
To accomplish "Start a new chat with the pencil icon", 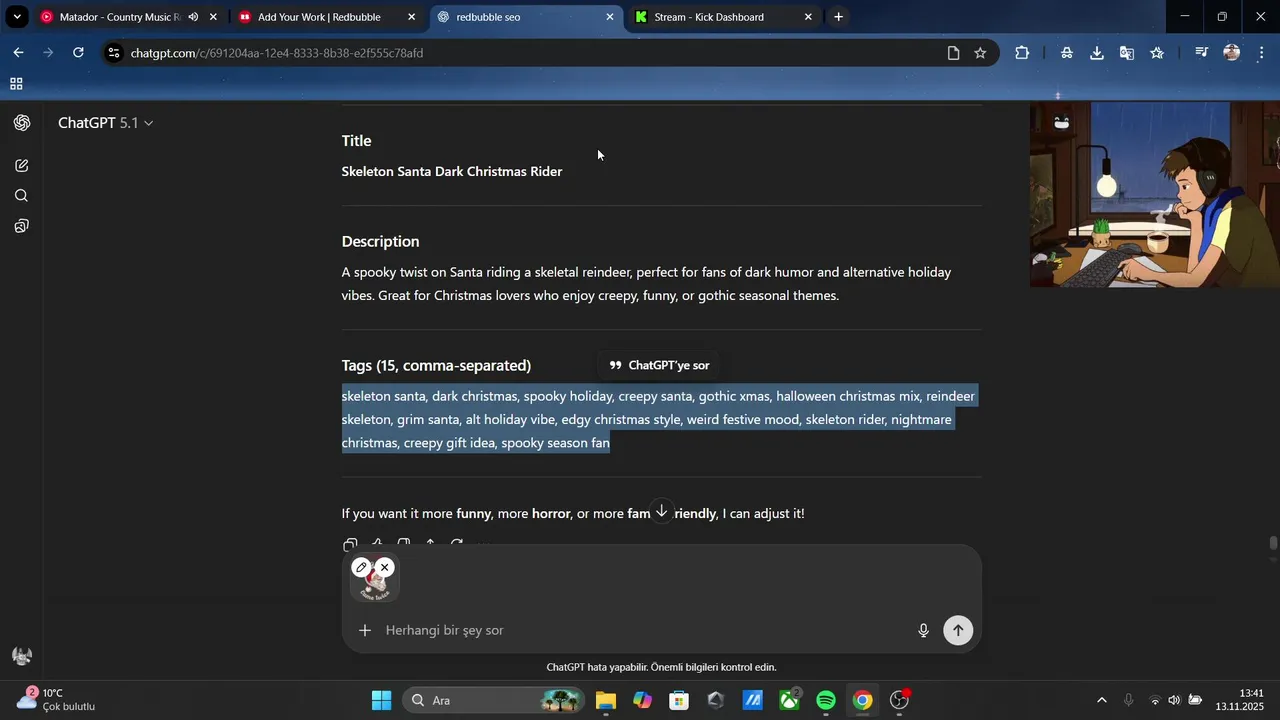I will tap(22, 166).
